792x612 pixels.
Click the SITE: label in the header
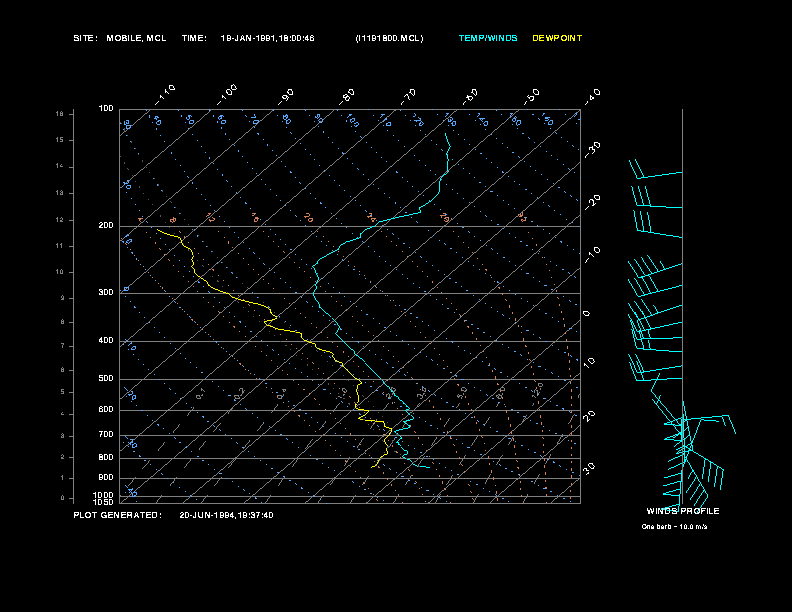click(x=85, y=38)
